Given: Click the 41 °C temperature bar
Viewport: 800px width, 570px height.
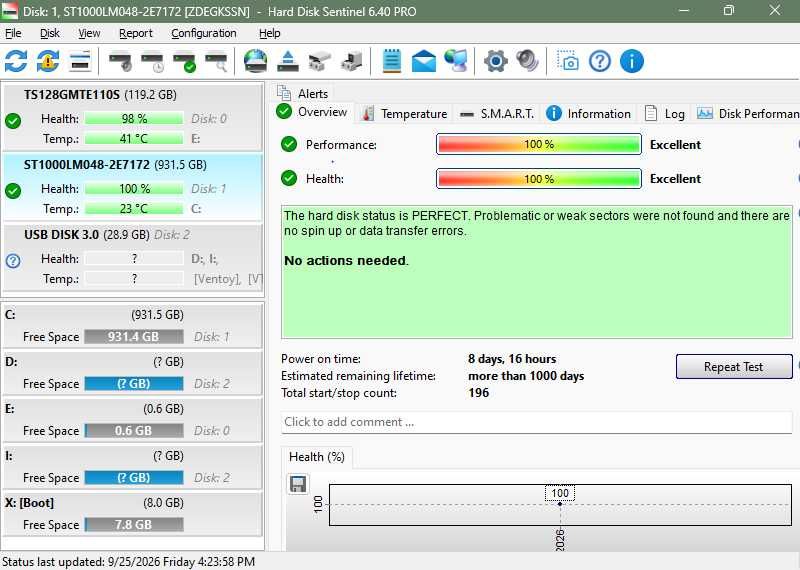Looking at the screenshot, I should [x=134, y=138].
